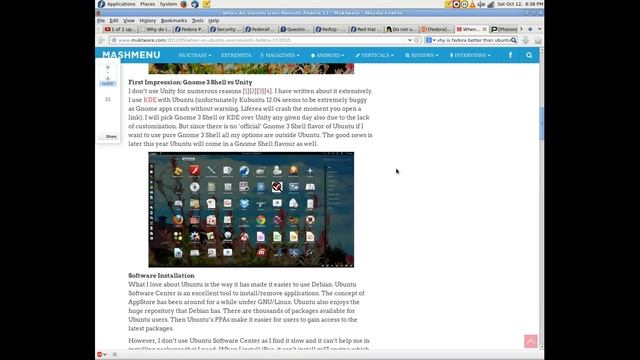640x360 pixels.
Task: Open the Bookmarks menu in Firefox
Action: pyautogui.click(x=173, y=20)
